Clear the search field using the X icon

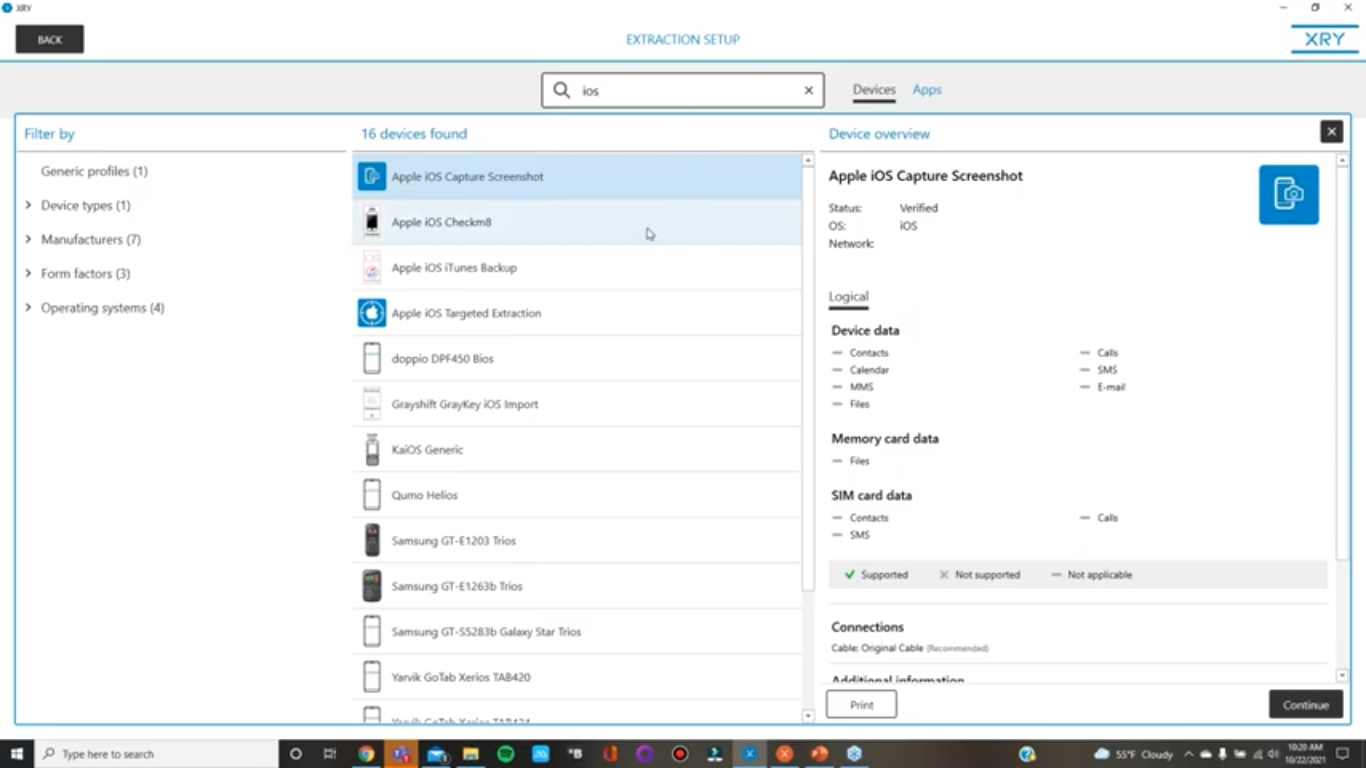808,90
